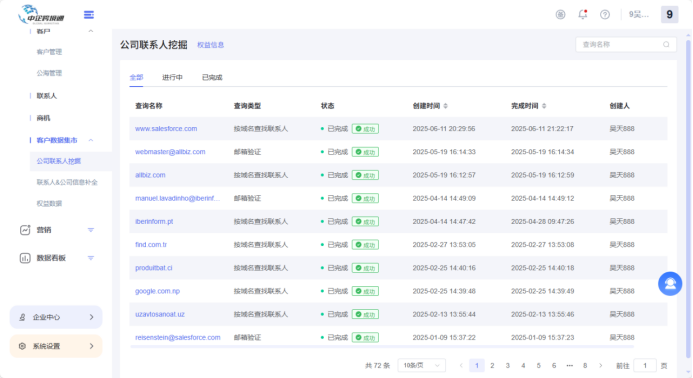This screenshot has height=378, width=693.
Task: Click the company logo at top left
Action: (x=41, y=15)
